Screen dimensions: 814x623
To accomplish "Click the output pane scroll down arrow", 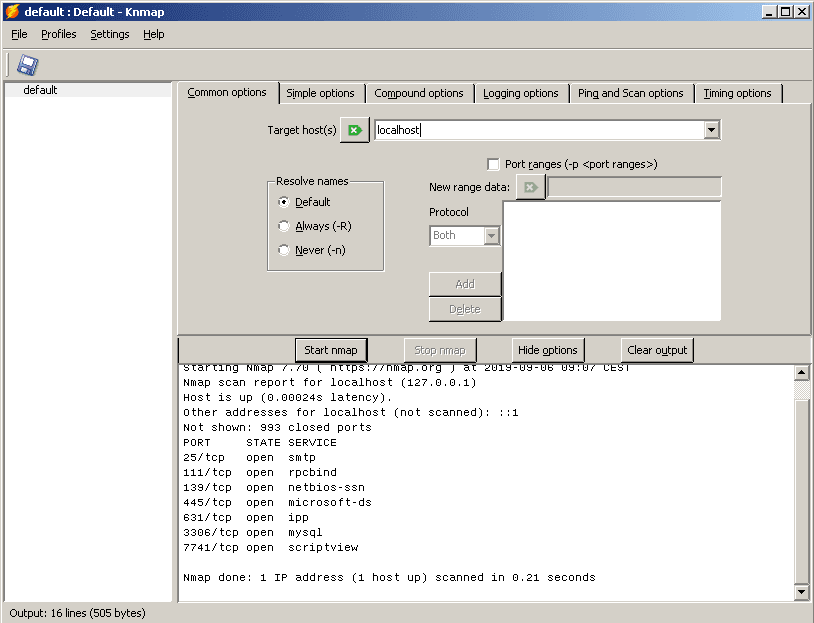I will (x=801, y=592).
